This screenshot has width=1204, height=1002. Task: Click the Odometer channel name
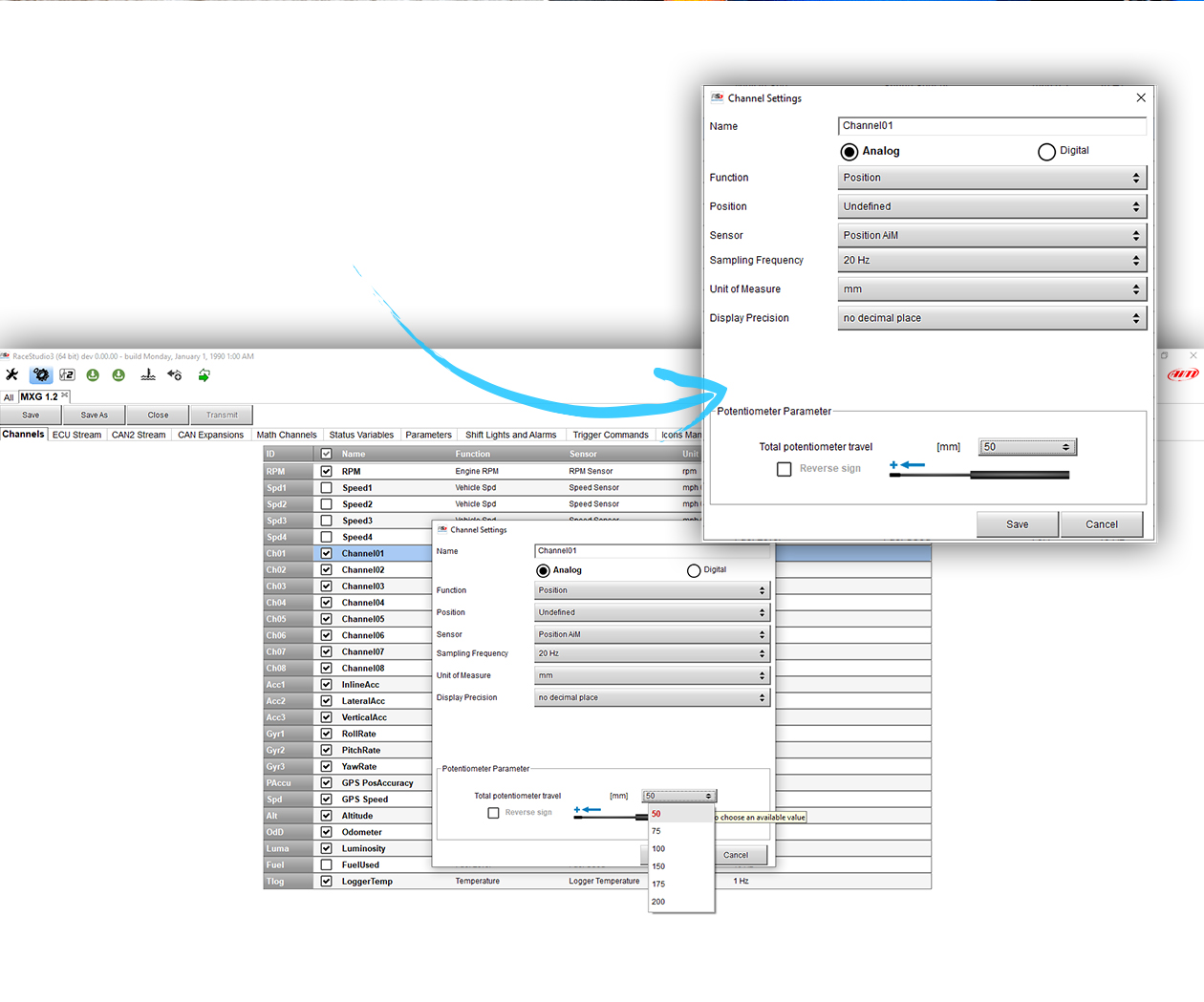click(362, 832)
